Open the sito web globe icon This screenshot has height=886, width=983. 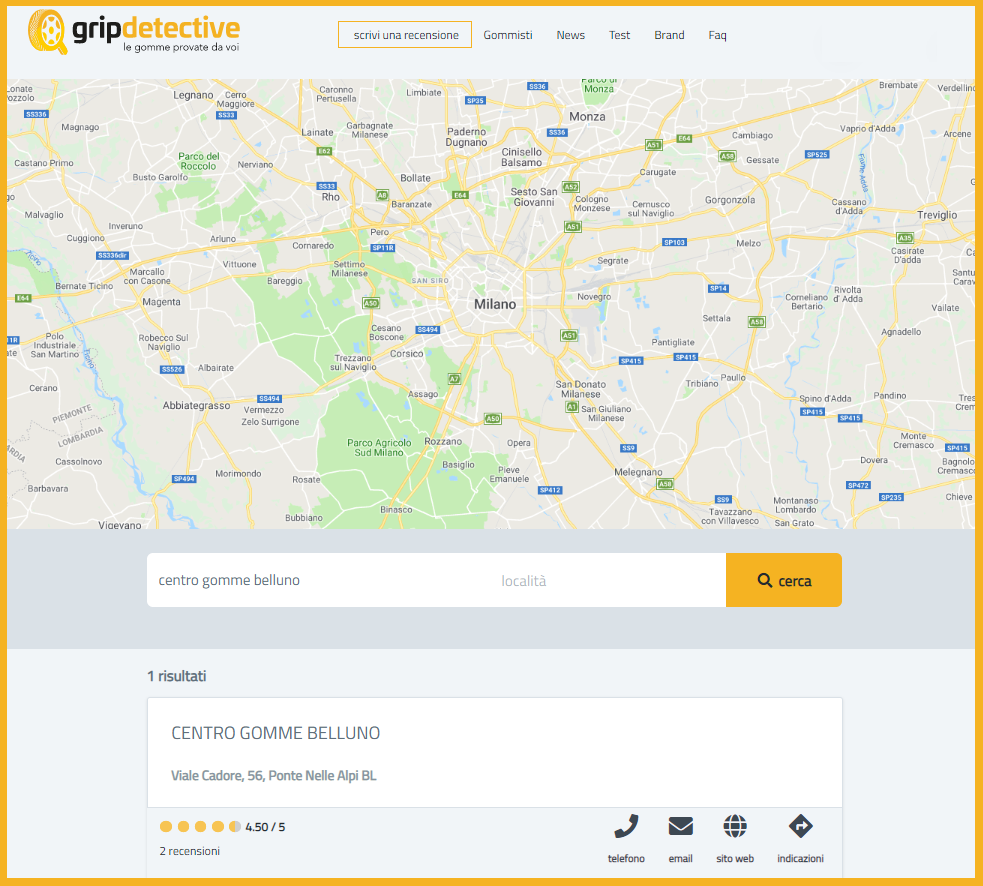click(735, 827)
